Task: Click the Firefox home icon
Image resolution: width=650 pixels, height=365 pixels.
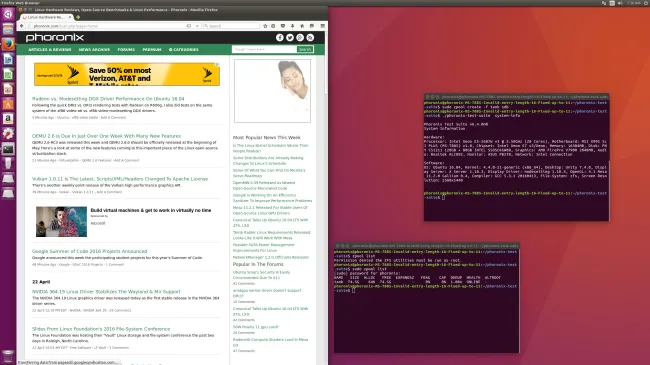Action: [x=302, y=26]
